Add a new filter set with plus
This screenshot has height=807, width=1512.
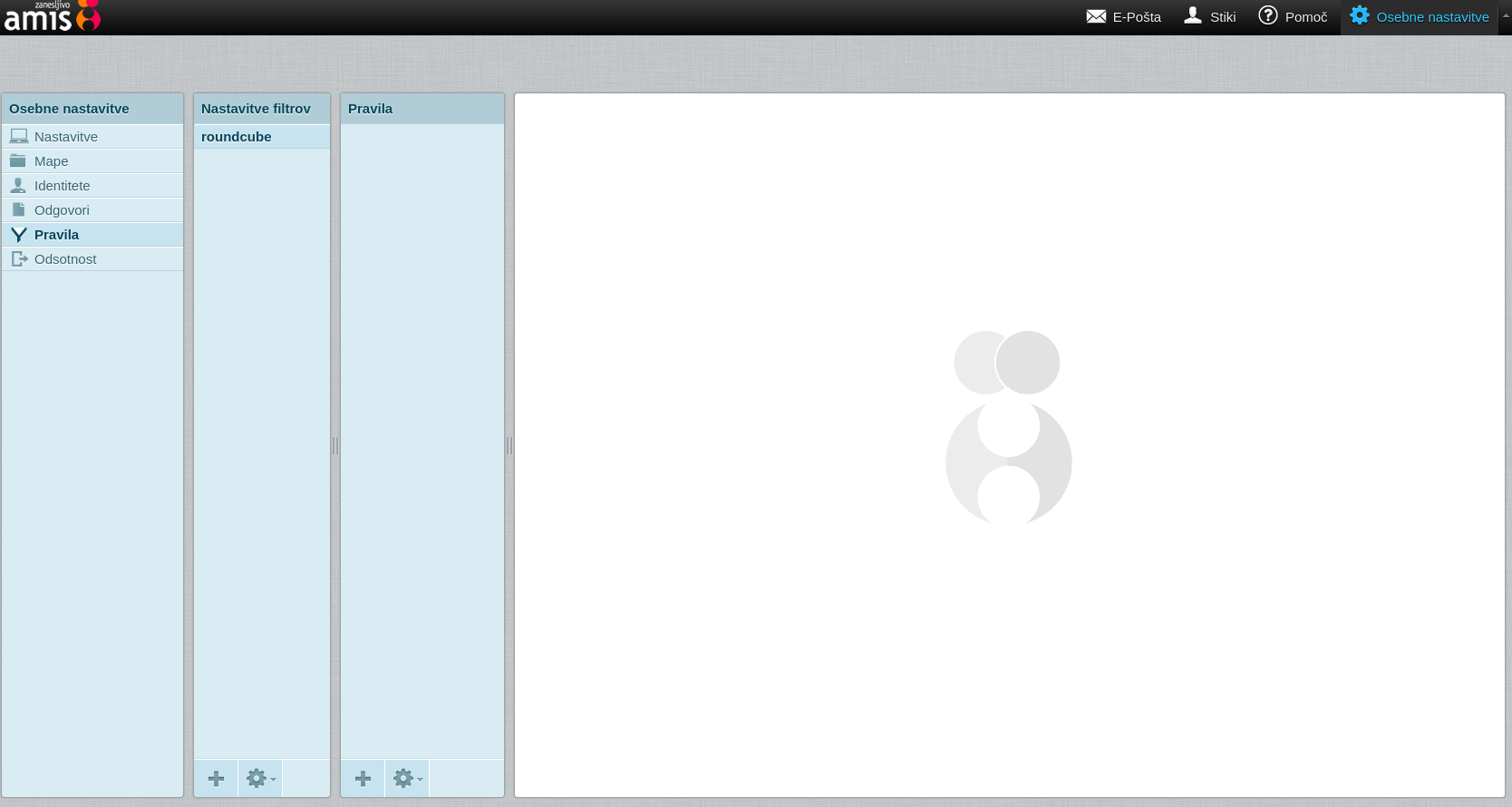click(x=216, y=779)
